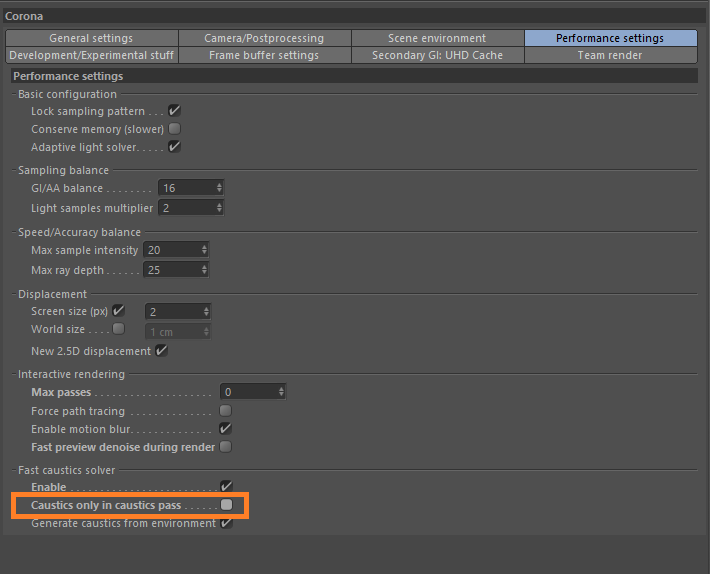Collapse the Sampling balance group

(x=14, y=170)
